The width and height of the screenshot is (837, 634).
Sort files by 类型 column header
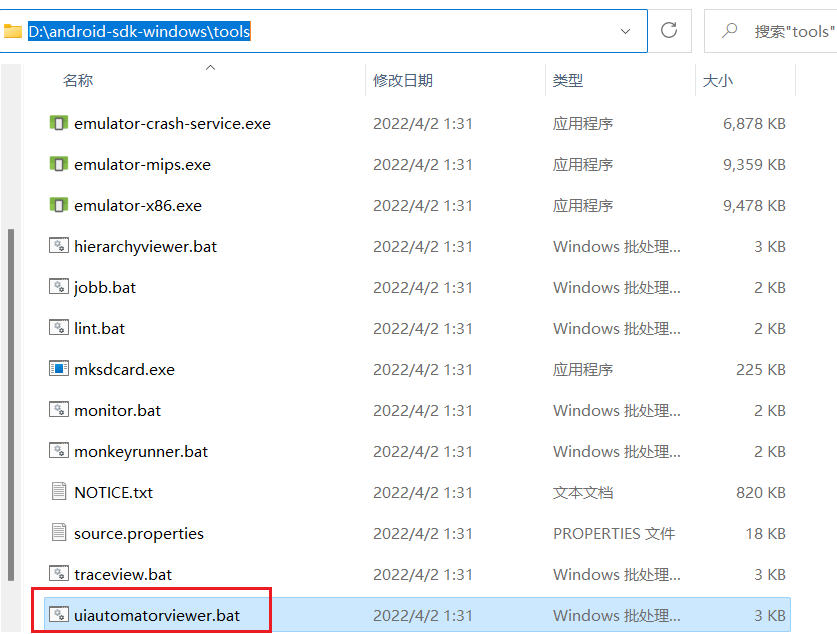[568, 81]
